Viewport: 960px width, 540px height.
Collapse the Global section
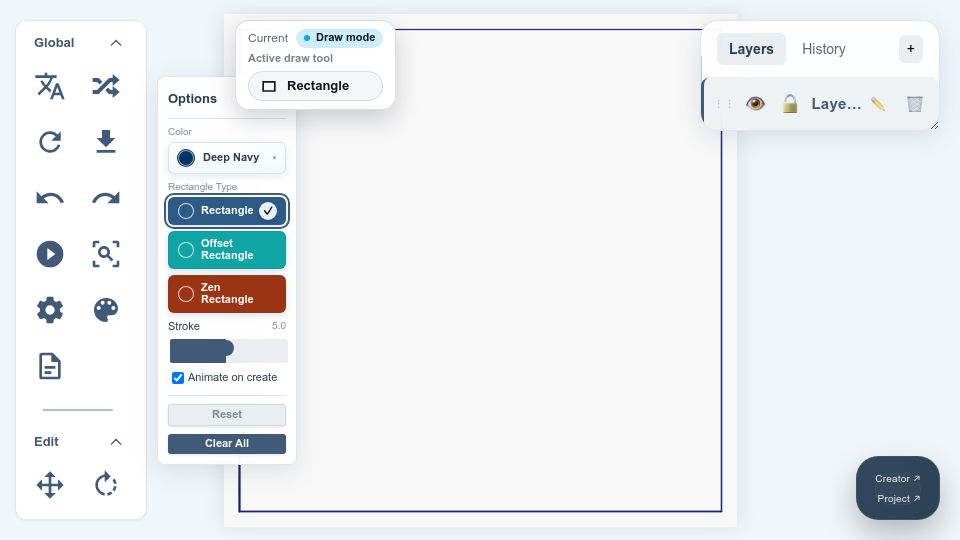point(116,43)
